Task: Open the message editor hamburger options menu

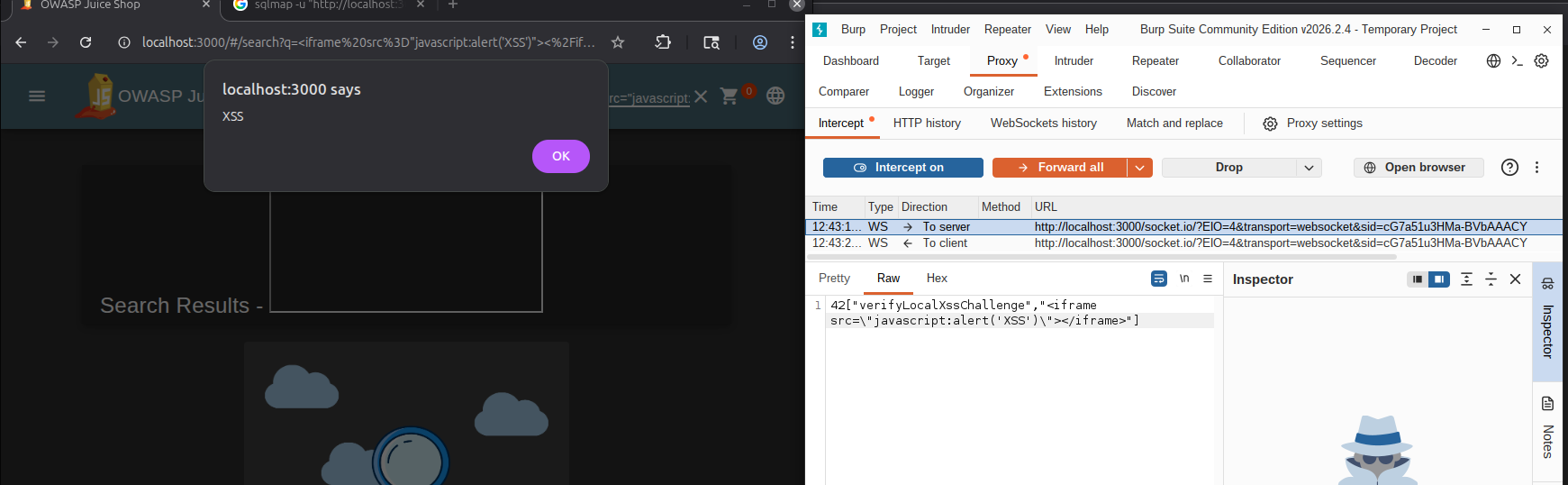Action: pos(1208,279)
